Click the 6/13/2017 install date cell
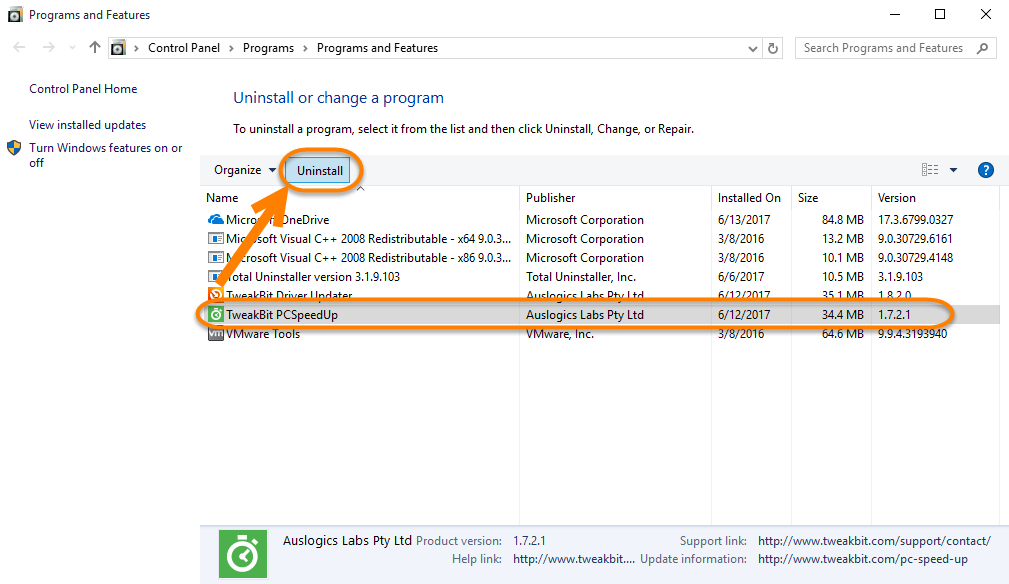The width and height of the screenshot is (1009, 584). pyautogui.click(x=743, y=220)
